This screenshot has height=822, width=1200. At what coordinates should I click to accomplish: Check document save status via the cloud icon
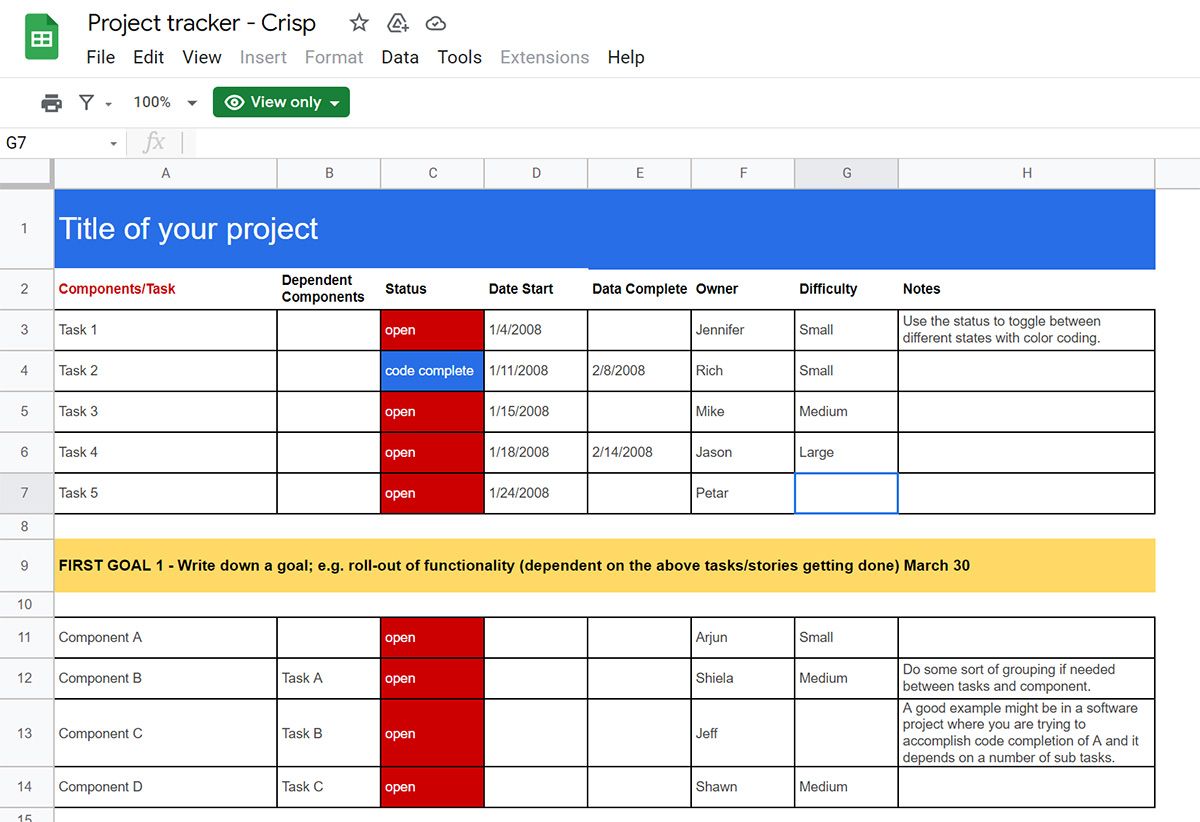435,22
